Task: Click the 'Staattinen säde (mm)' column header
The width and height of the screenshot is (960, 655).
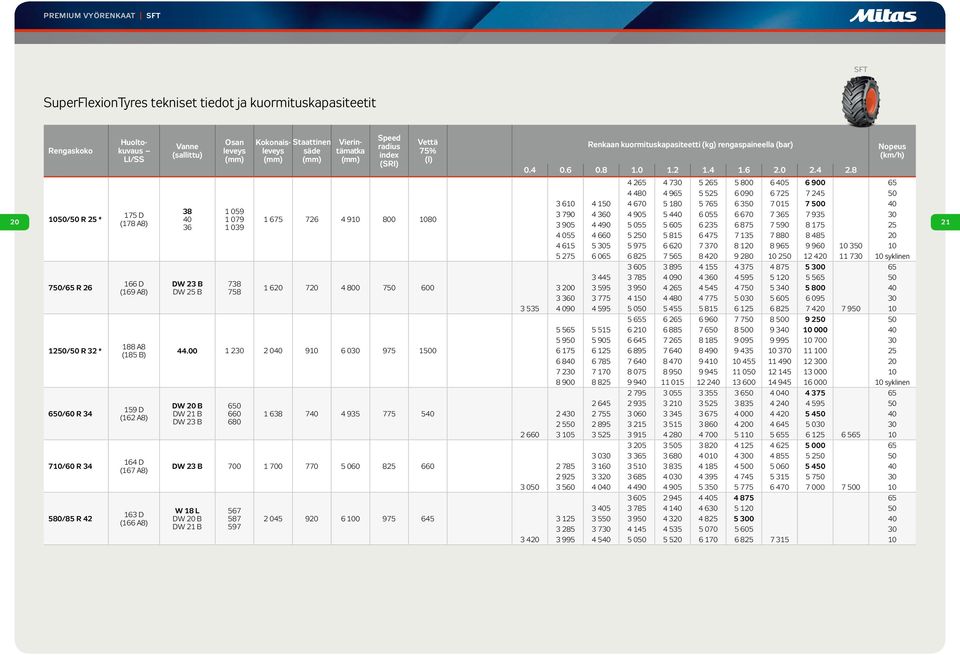Action: pos(312,151)
